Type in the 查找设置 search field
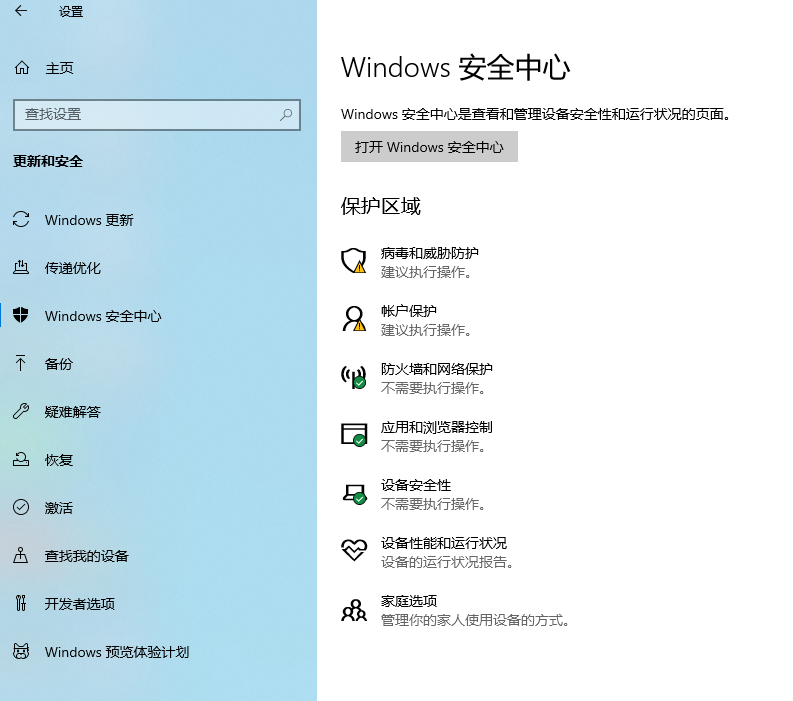The image size is (793, 701). coord(145,115)
